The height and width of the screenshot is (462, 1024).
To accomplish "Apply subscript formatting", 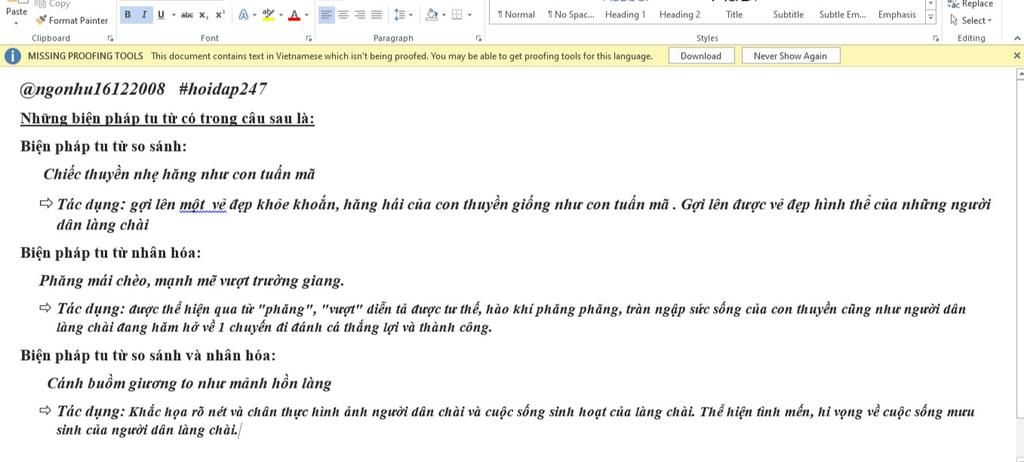I will click(204, 14).
